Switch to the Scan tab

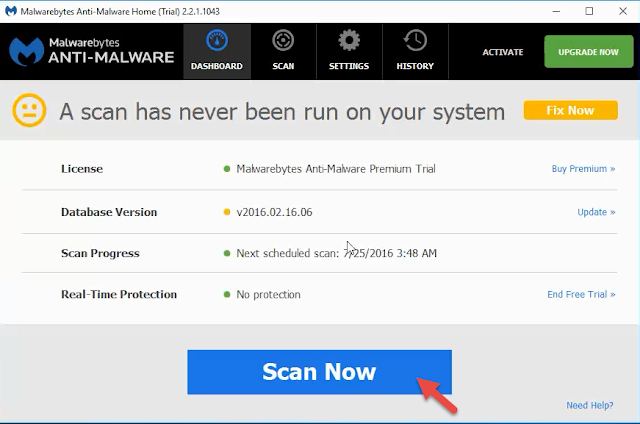point(283,51)
